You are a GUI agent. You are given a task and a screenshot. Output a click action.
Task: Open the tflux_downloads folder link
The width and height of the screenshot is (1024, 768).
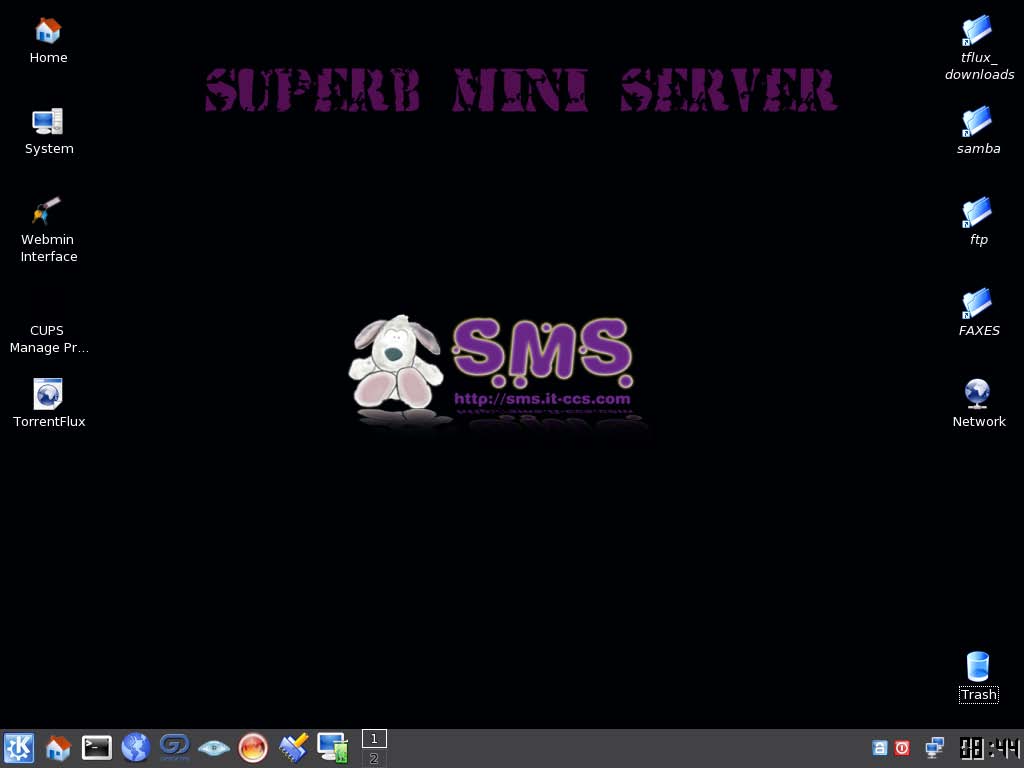[977, 31]
